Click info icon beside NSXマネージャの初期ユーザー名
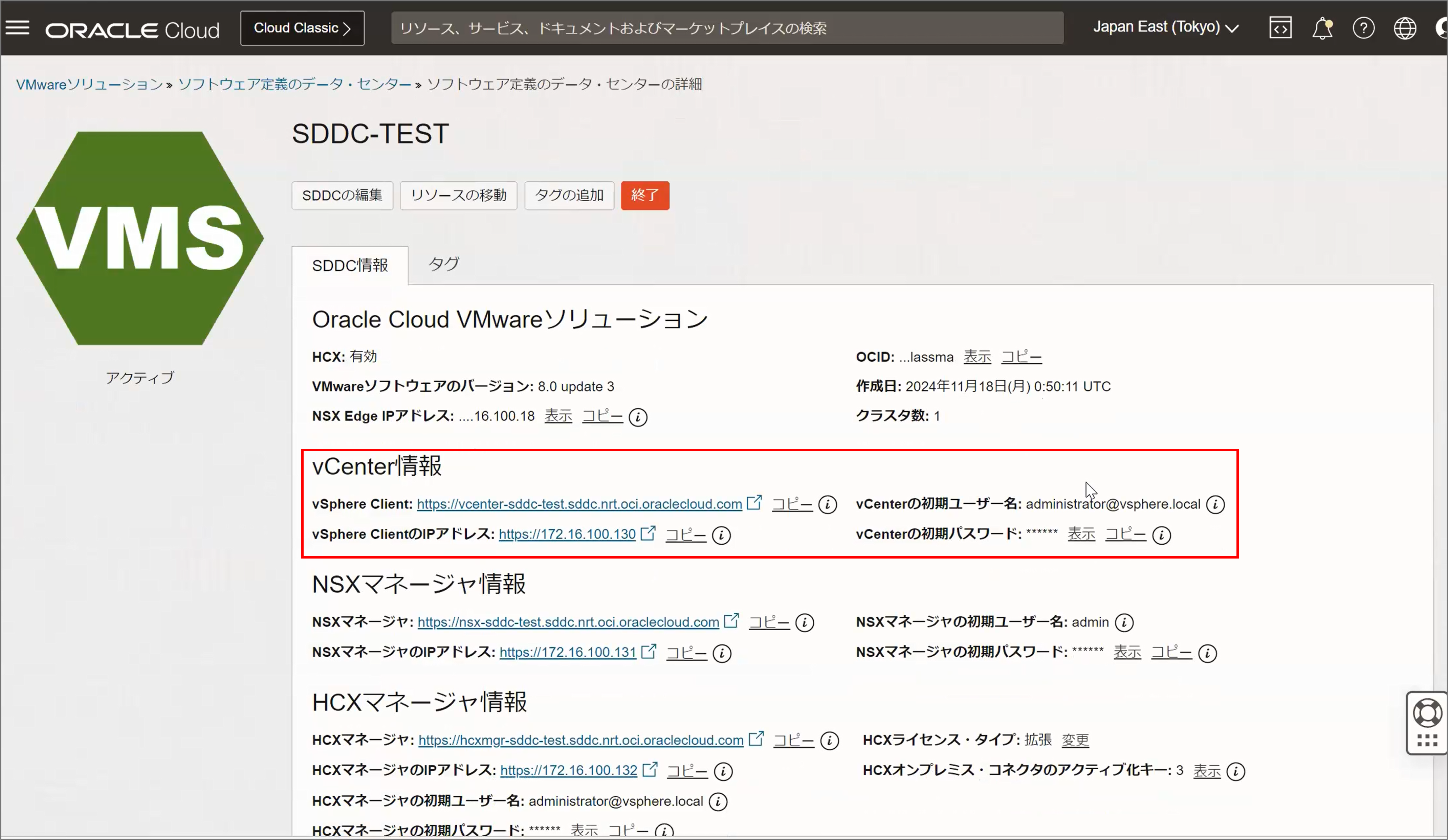The width and height of the screenshot is (1448, 840). click(x=1124, y=623)
